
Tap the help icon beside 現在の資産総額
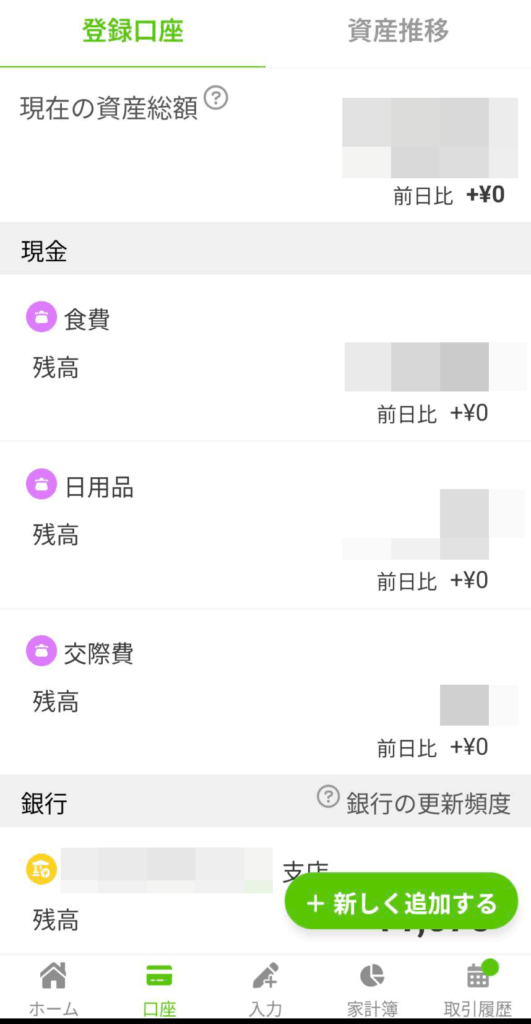coord(216,98)
